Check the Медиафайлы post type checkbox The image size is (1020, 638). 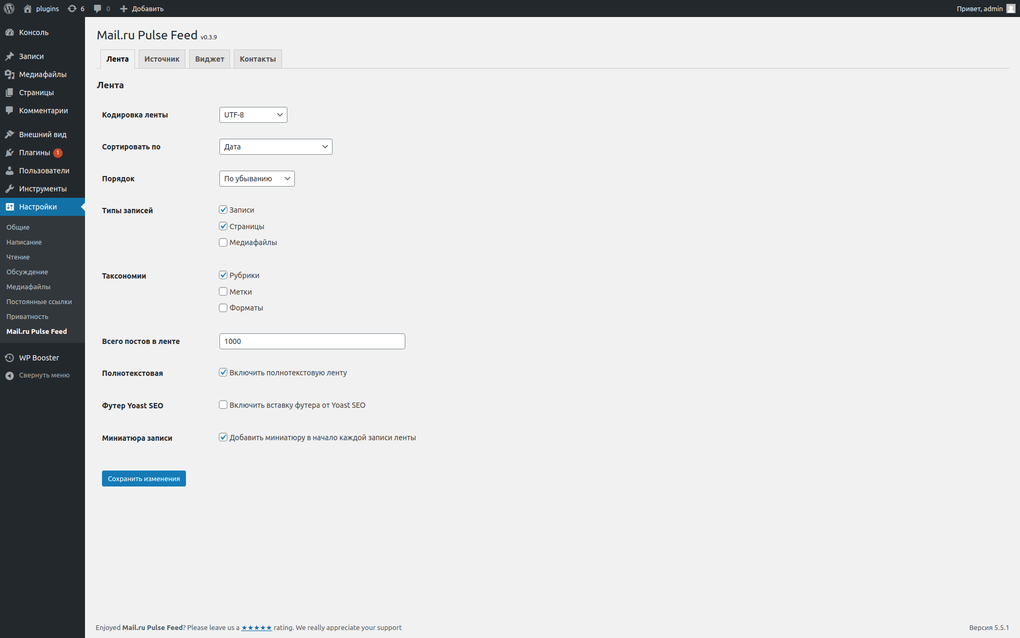(x=223, y=242)
